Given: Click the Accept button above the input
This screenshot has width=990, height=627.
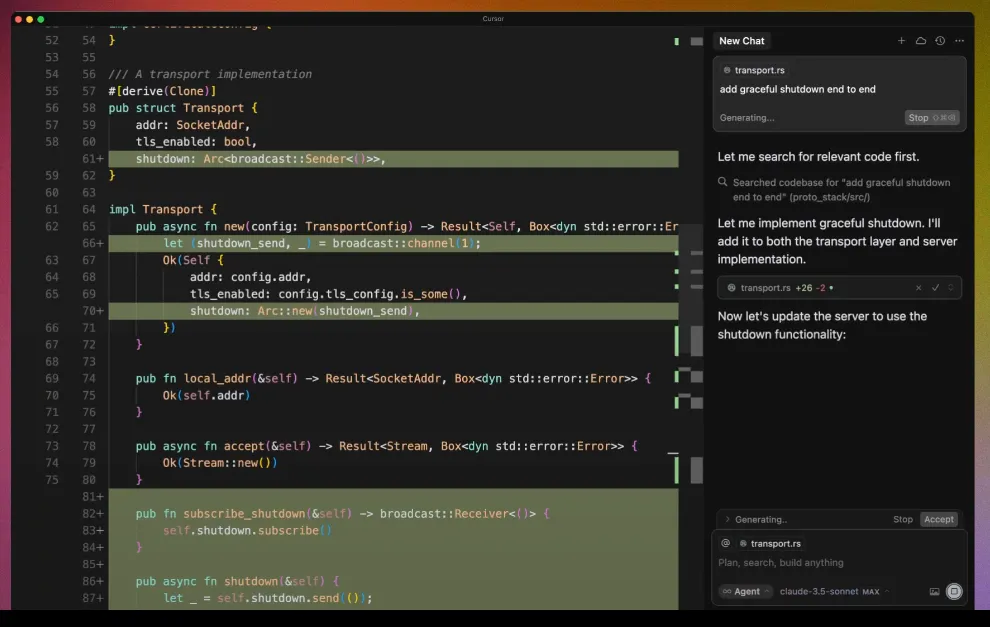Looking at the screenshot, I should [939, 519].
